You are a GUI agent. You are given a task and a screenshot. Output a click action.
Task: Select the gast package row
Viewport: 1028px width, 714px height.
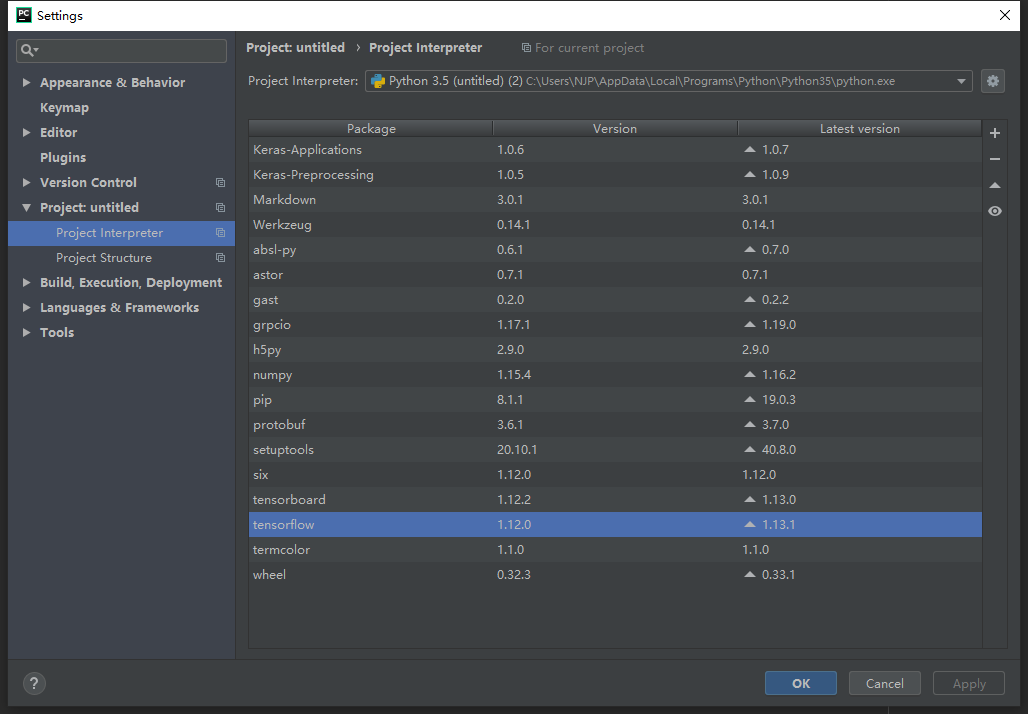[615, 300]
